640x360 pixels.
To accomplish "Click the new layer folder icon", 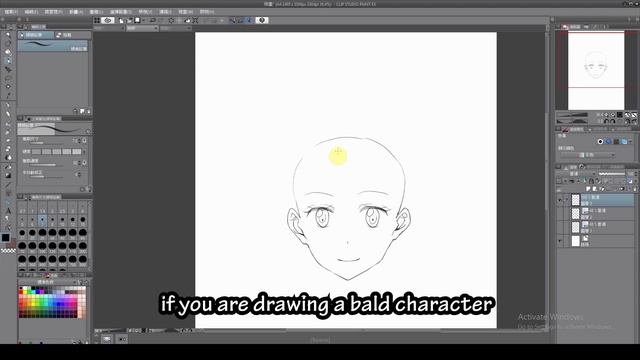I will coord(602,189).
